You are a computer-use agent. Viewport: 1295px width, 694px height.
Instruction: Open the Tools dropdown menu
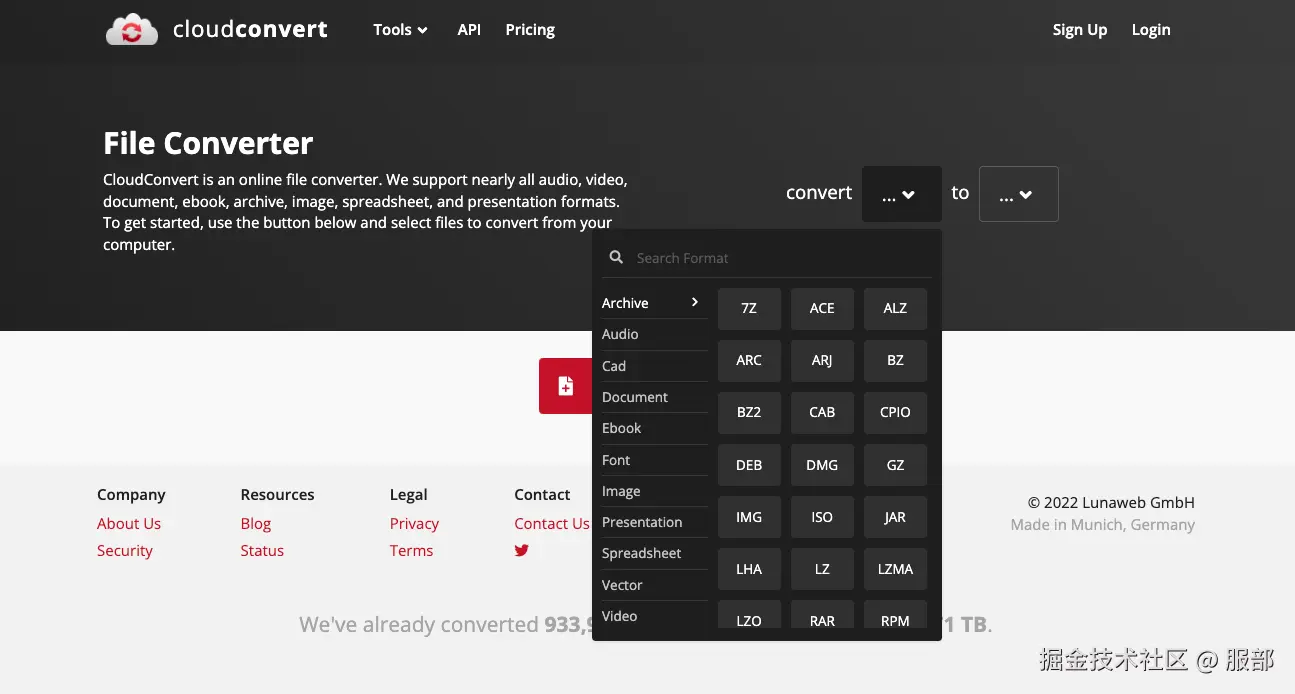tap(400, 30)
